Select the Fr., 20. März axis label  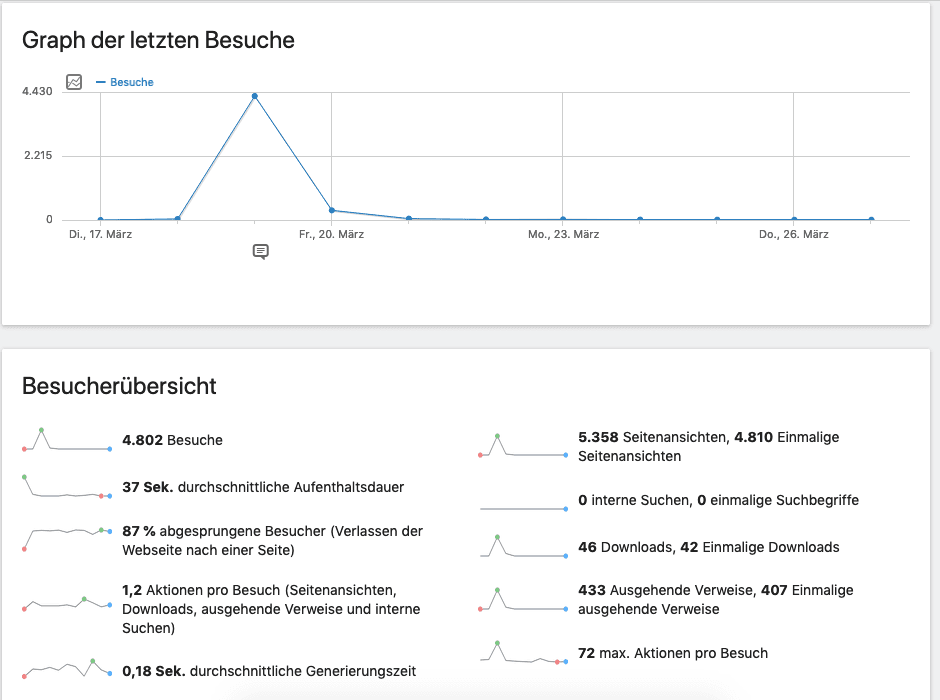(x=332, y=234)
